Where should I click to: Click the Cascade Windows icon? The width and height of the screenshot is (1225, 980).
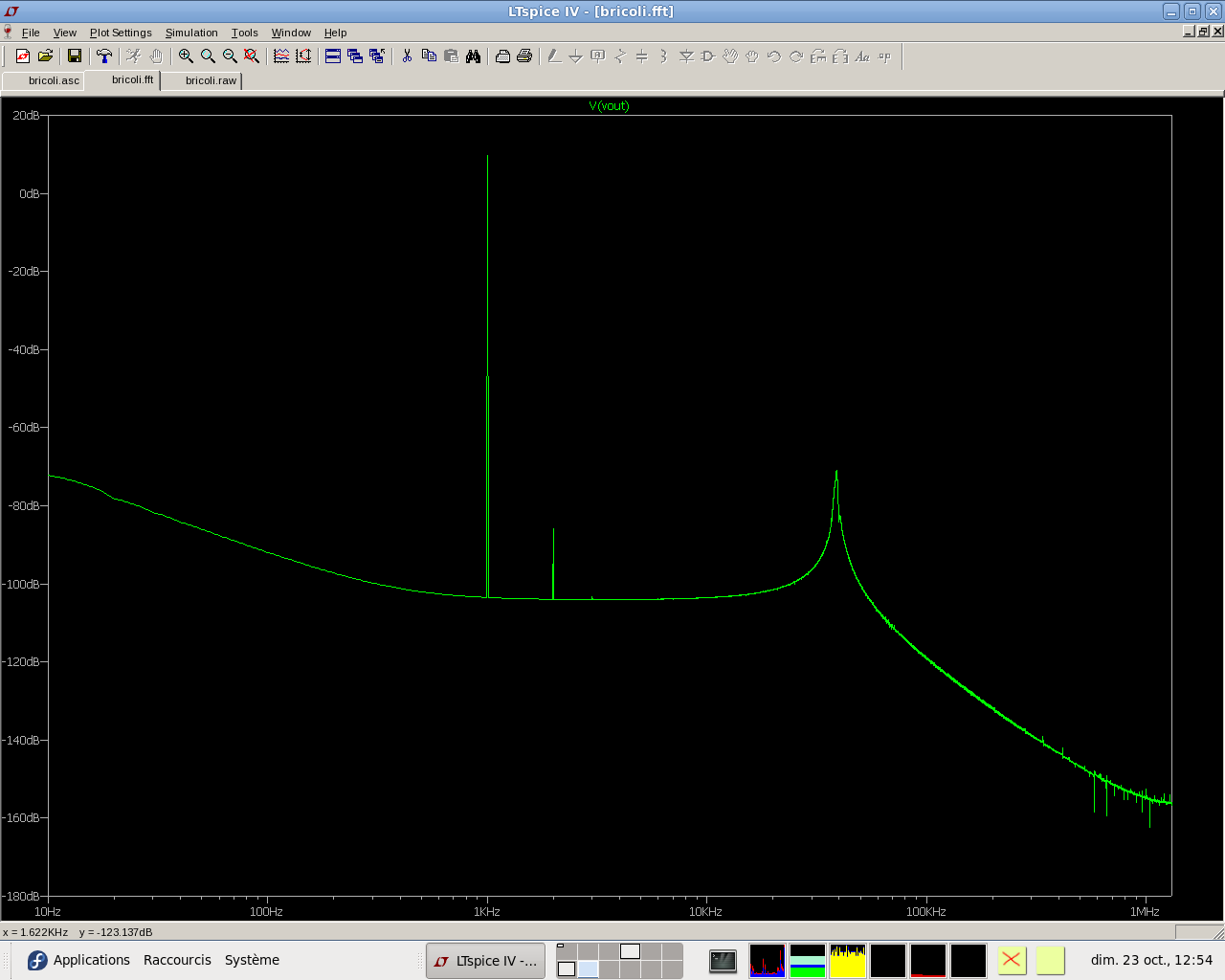(355, 56)
